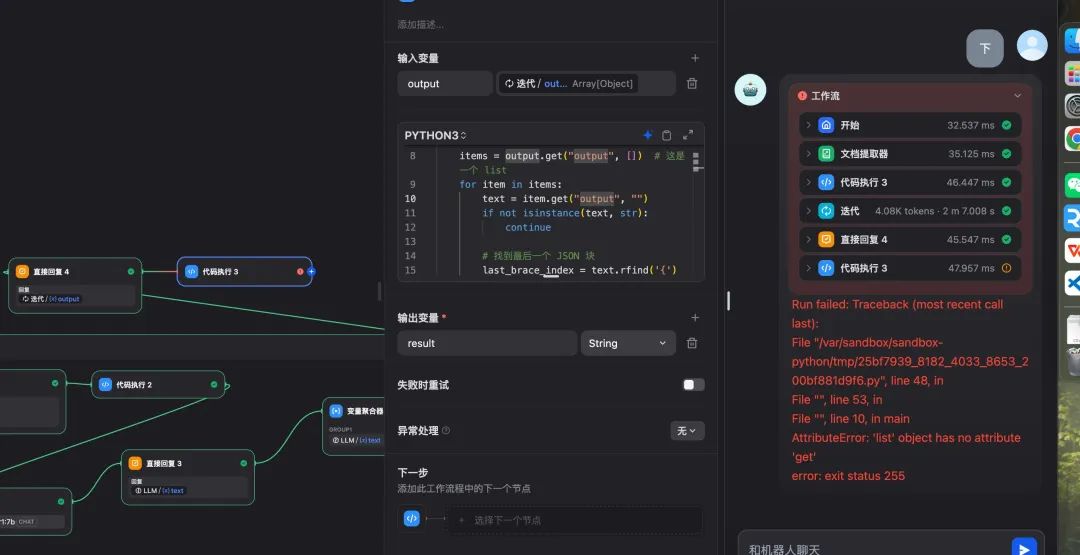Generate code with the blue sparkle icon
This screenshot has width=1080, height=555.
(647, 135)
